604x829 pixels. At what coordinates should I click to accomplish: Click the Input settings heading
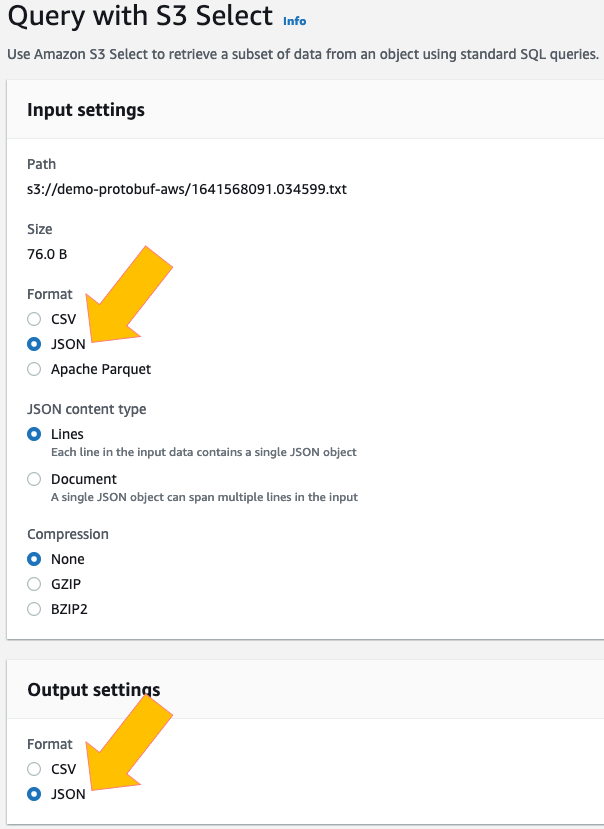tap(86, 110)
